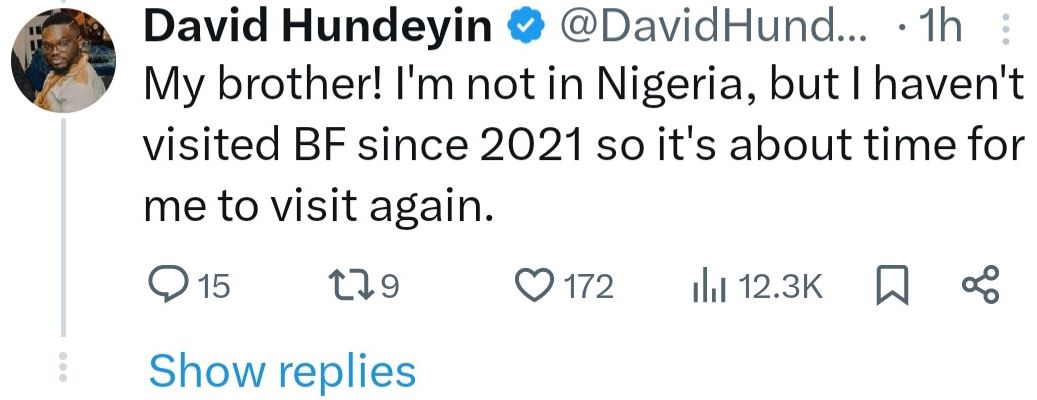Expand the thread with Show replies
Image resolution: width=1037 pixels, height=400 pixels.
point(282,371)
